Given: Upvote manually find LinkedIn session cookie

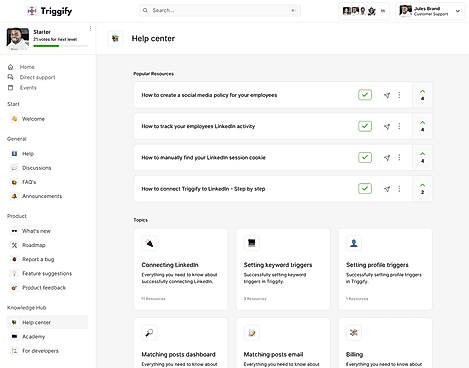Looking at the screenshot, I should [422, 157].
